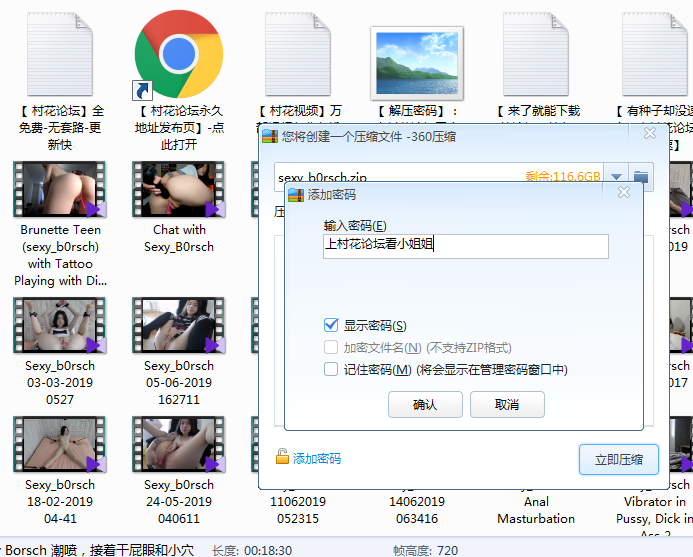Image resolution: width=693 pixels, height=557 pixels.
Task: Open the Chrome shortcut 村花论坛永久地址发布页
Action: point(178,52)
